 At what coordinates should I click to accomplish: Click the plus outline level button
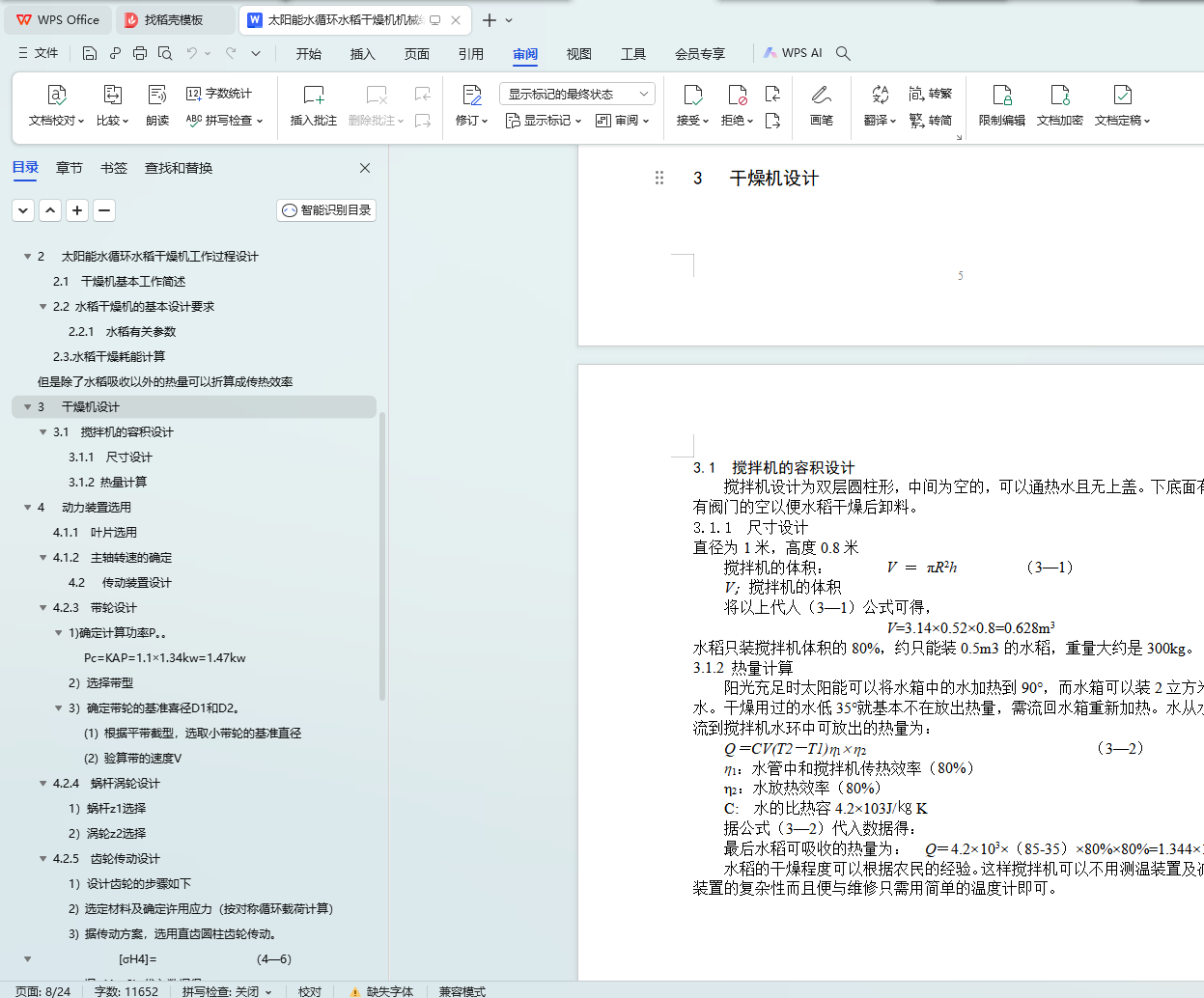(77, 210)
